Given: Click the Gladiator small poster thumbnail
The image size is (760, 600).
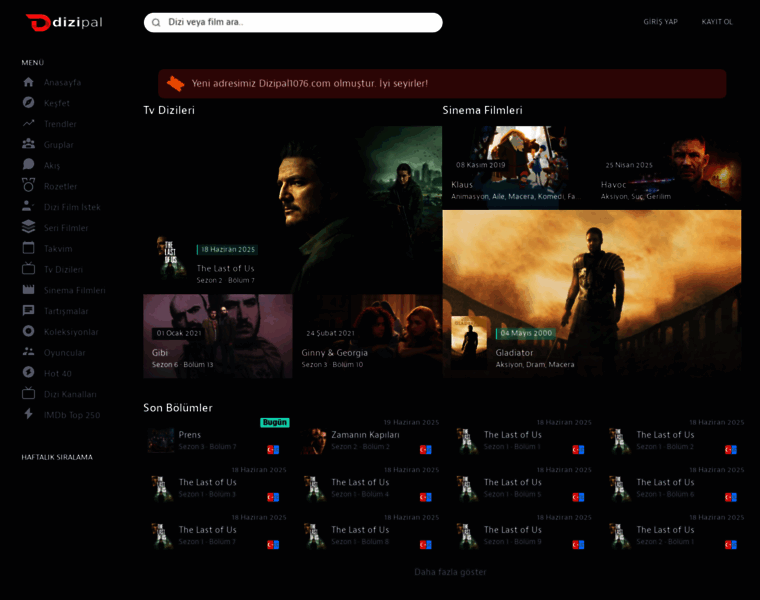Looking at the screenshot, I should click(x=469, y=343).
